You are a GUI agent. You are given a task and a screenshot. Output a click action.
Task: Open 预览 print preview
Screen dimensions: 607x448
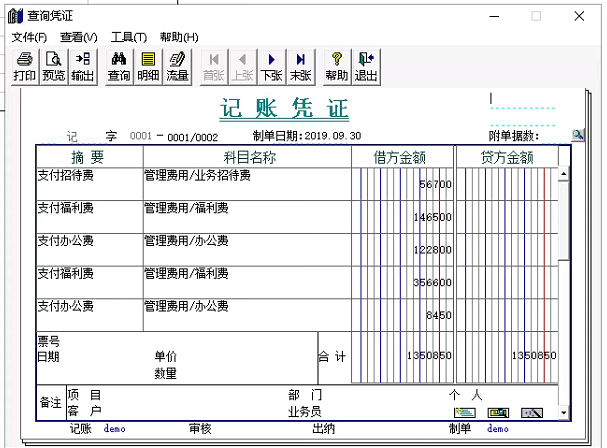53,67
